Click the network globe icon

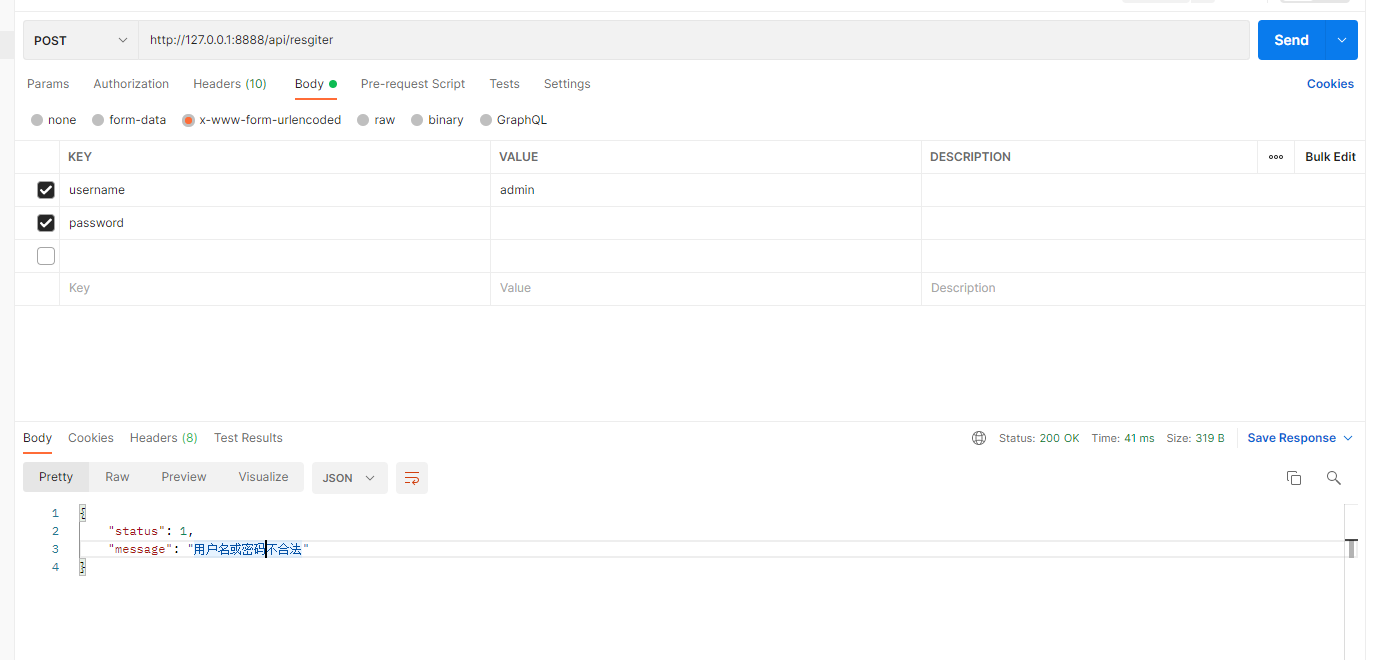[979, 438]
